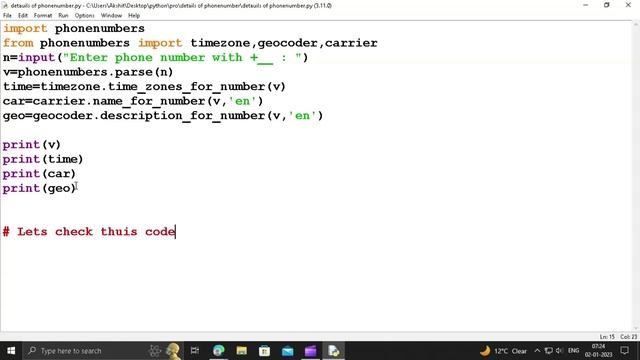The width and height of the screenshot is (640, 360).
Task: Click the word 'geocoder' in import line
Action: click(287, 43)
